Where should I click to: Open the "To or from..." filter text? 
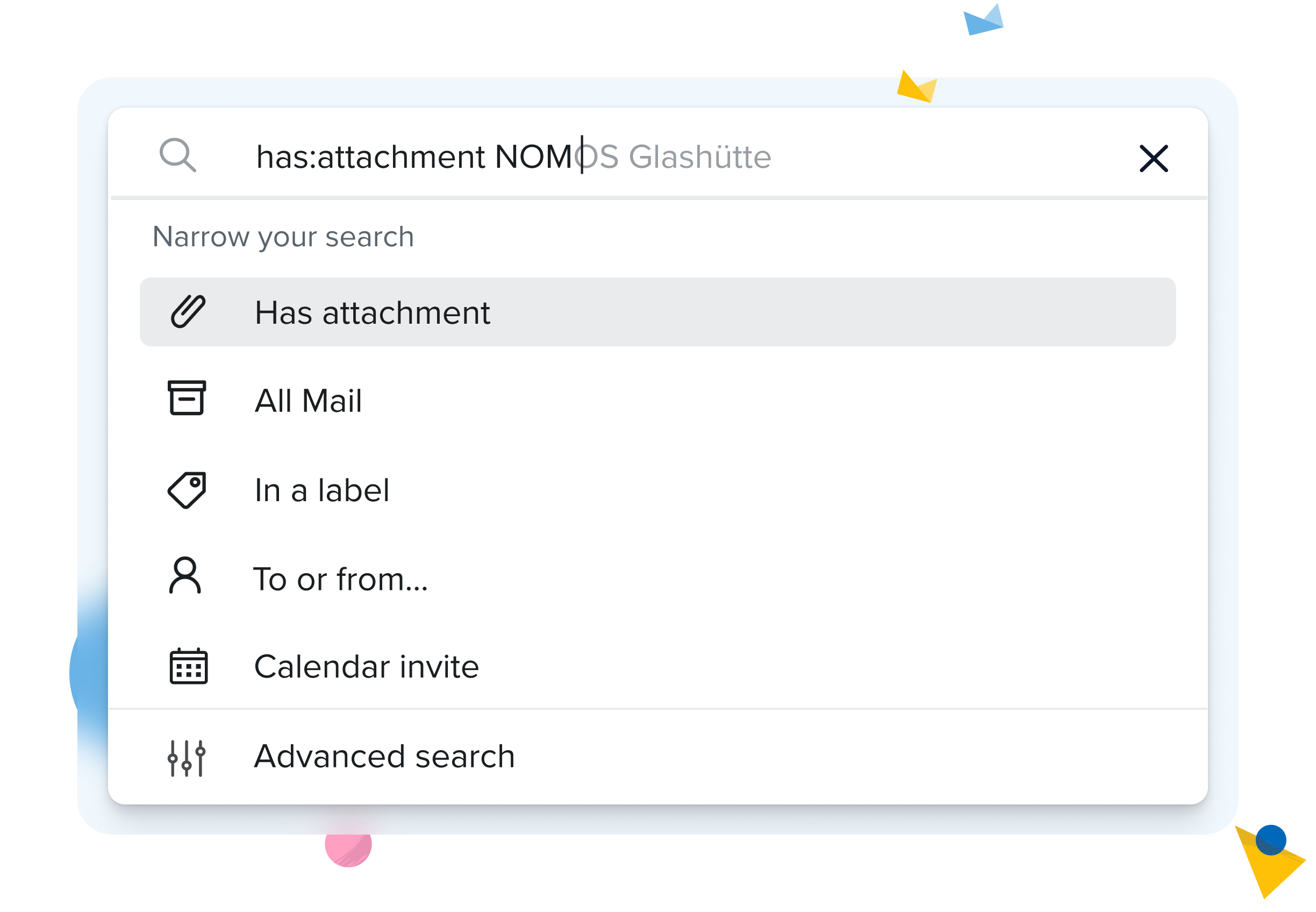click(340, 580)
